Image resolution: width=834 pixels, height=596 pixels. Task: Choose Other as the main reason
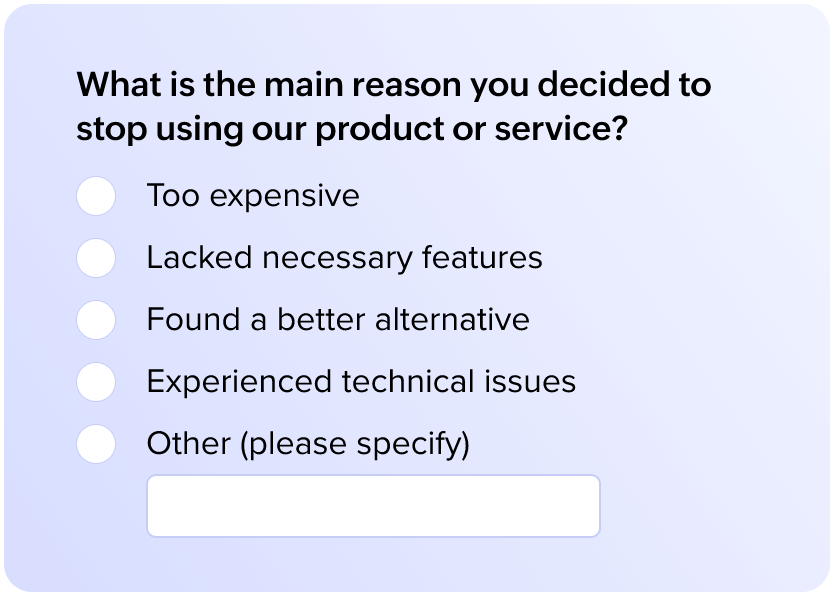tap(96, 443)
